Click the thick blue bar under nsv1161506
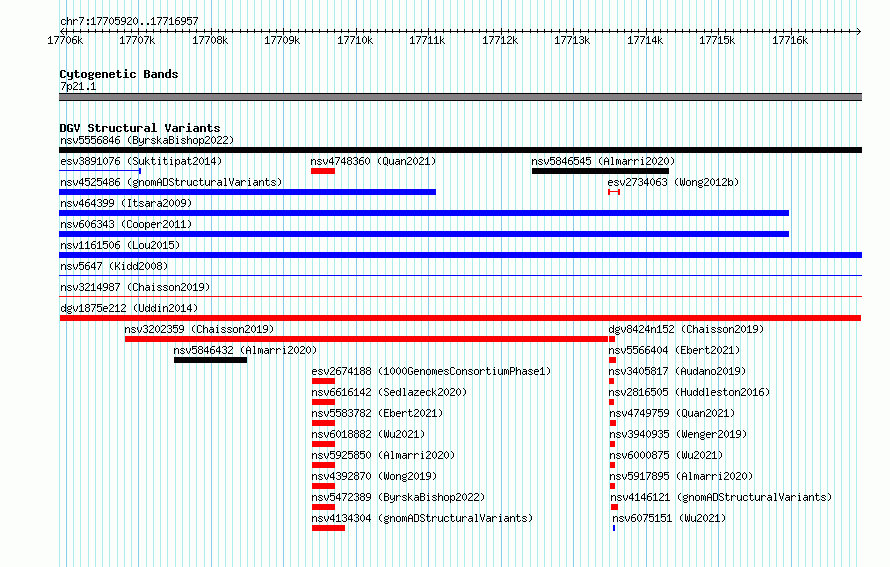Screen dimensions: 890x567 pos(460,255)
